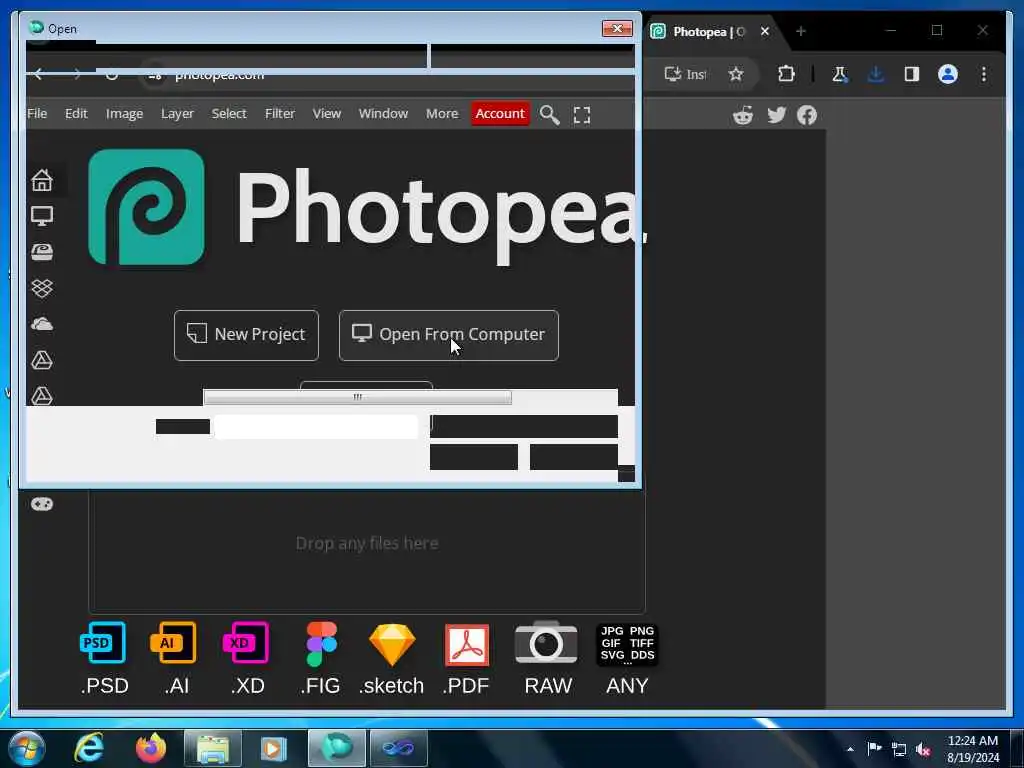Toggle the browser side panel icon
Viewport: 1024px width, 768px height.
[x=912, y=74]
